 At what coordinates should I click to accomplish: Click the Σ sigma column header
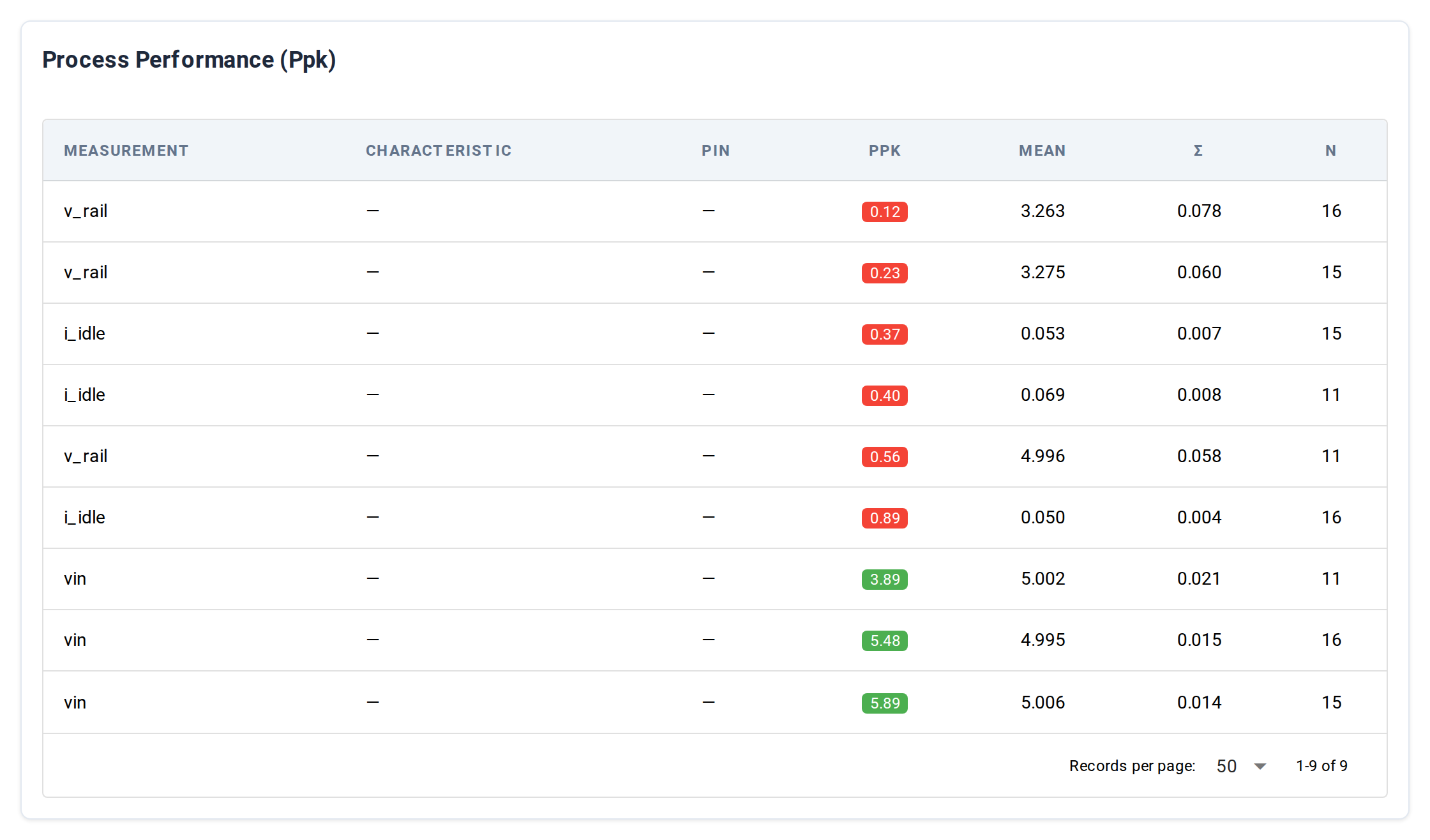coord(1198,151)
